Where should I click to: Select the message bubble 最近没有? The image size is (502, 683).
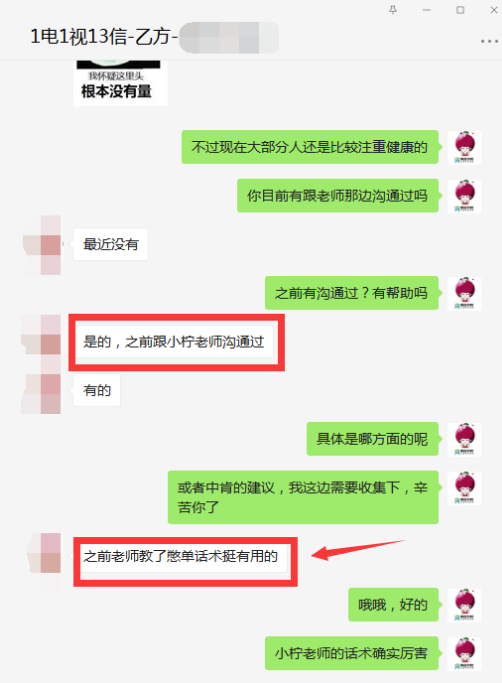click(x=111, y=244)
